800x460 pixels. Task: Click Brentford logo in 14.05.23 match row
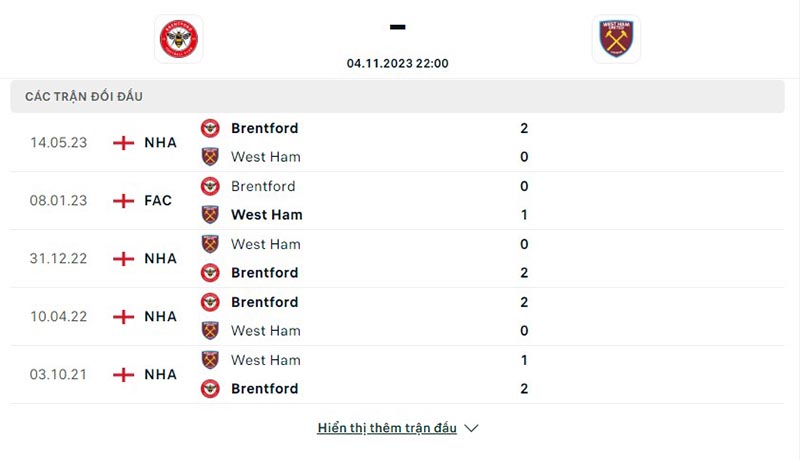[x=210, y=128]
